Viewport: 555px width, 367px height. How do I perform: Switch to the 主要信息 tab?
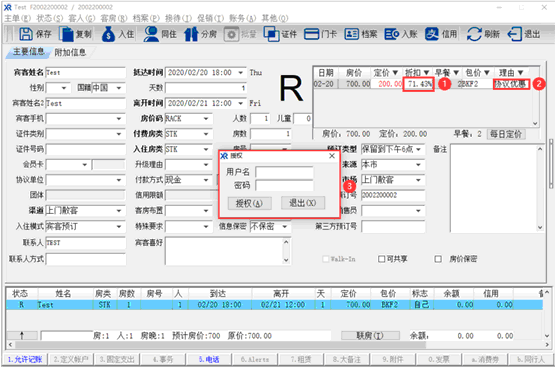(28, 52)
